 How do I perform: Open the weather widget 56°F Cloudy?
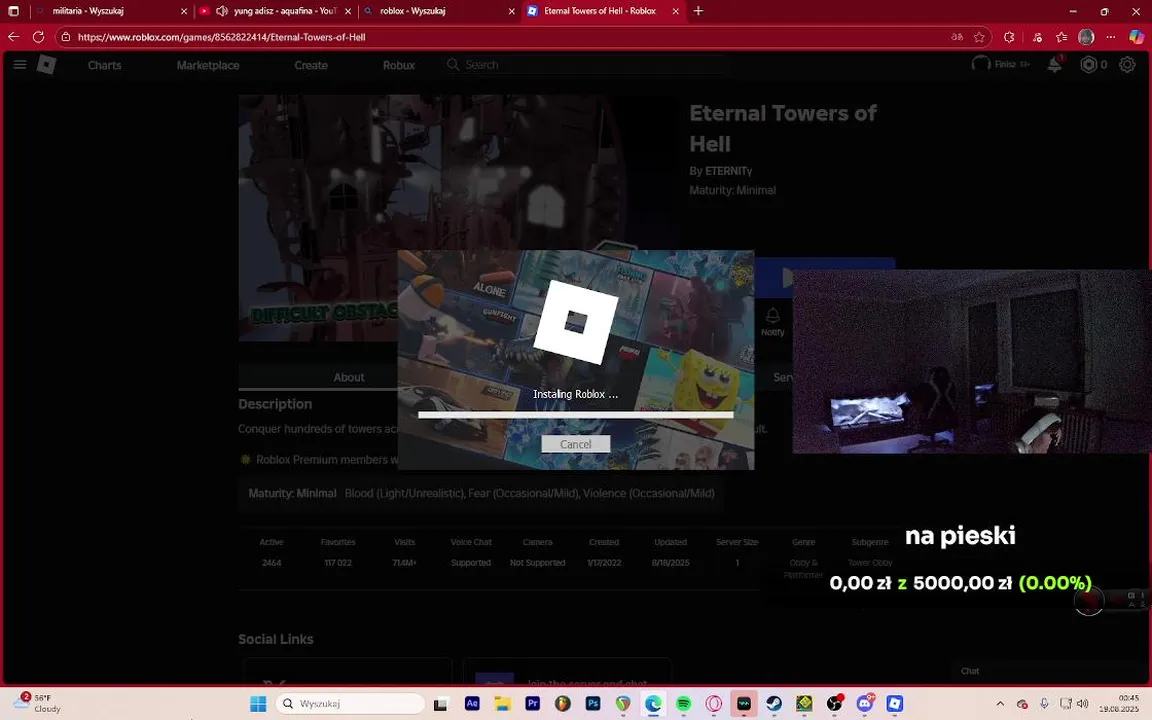tap(38, 703)
